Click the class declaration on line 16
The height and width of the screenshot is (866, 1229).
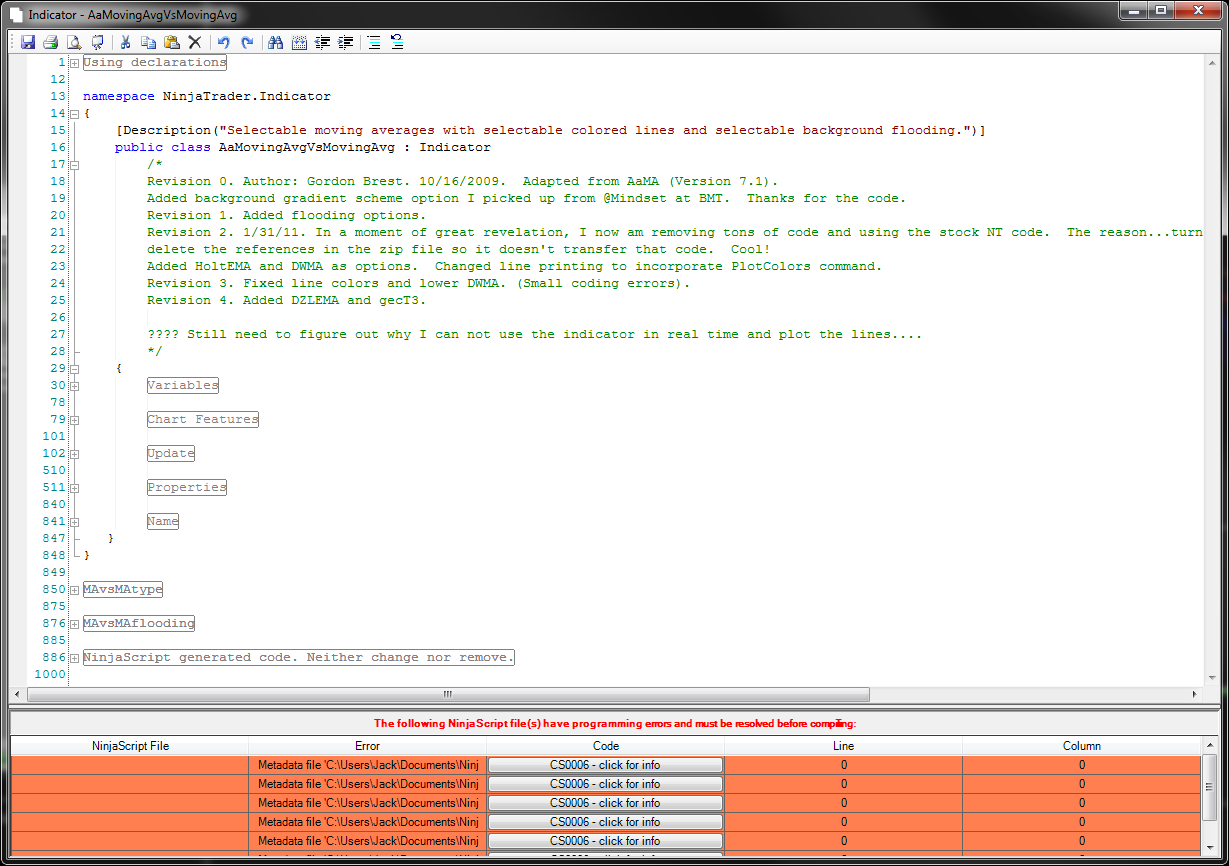click(303, 148)
